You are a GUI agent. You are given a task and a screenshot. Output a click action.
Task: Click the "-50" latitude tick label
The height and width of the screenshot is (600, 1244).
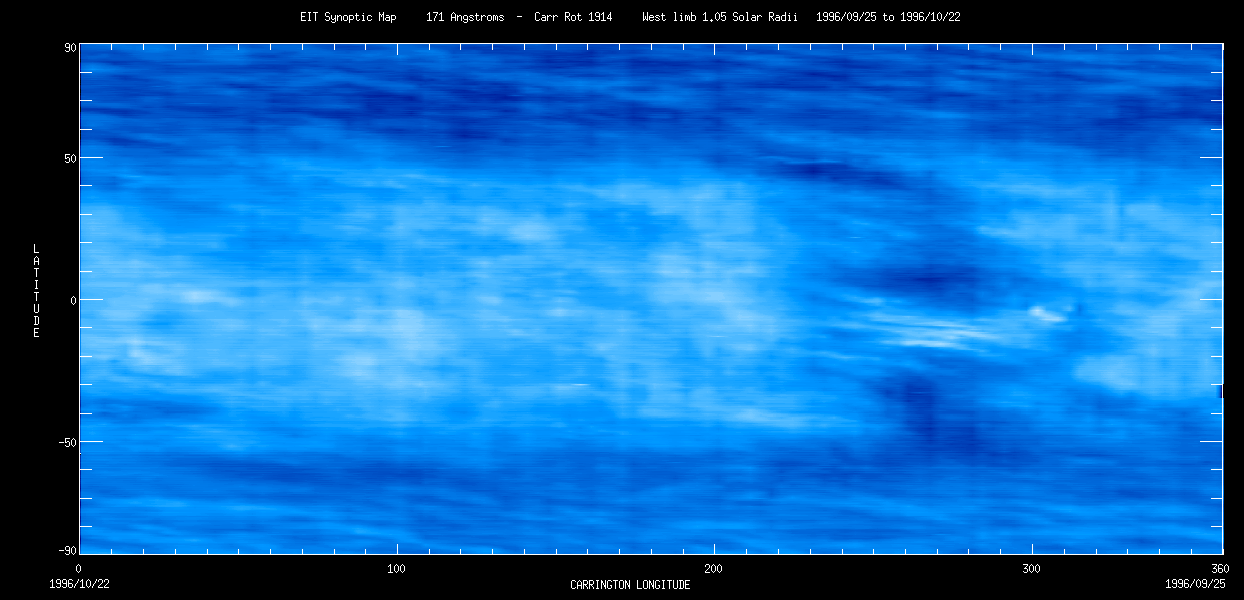(x=67, y=442)
